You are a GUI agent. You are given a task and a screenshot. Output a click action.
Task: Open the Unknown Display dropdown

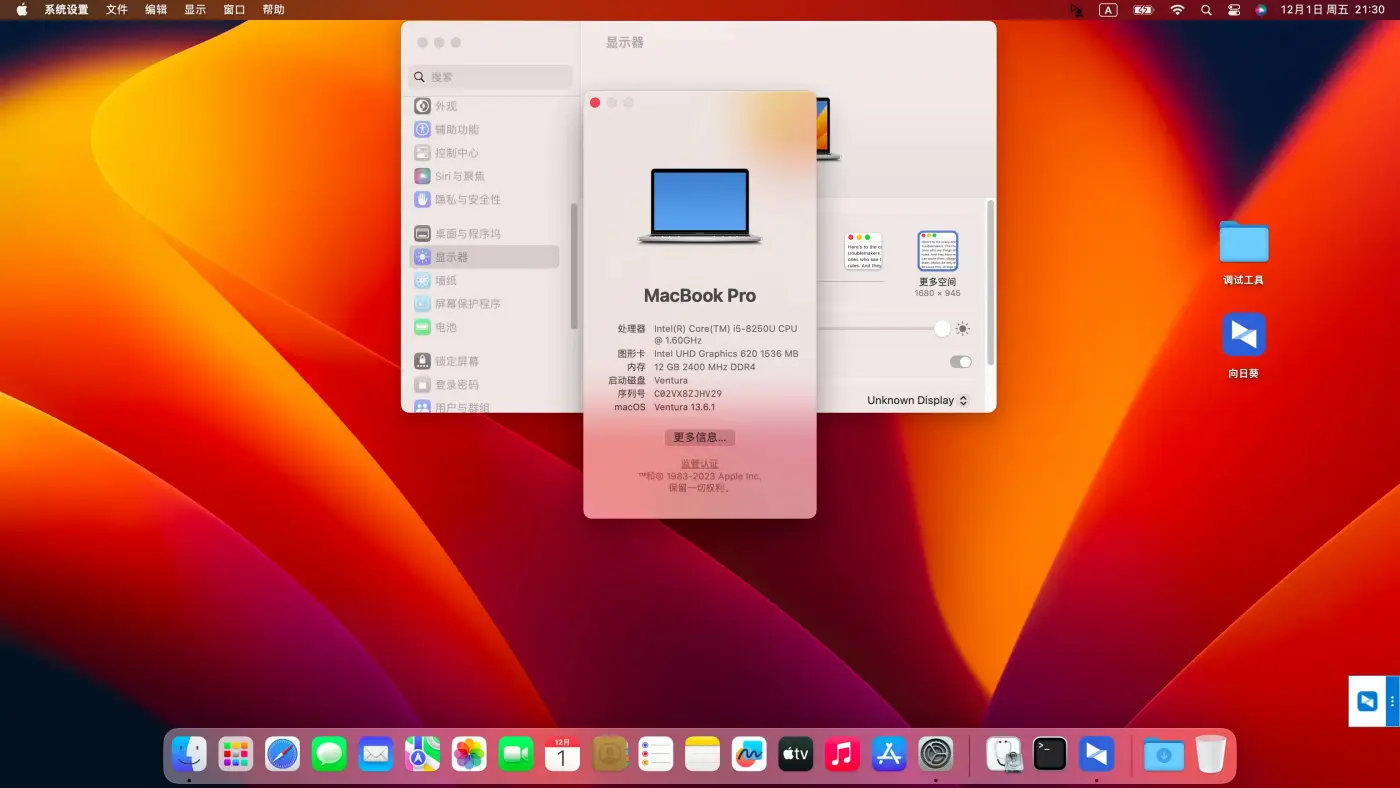pos(916,400)
